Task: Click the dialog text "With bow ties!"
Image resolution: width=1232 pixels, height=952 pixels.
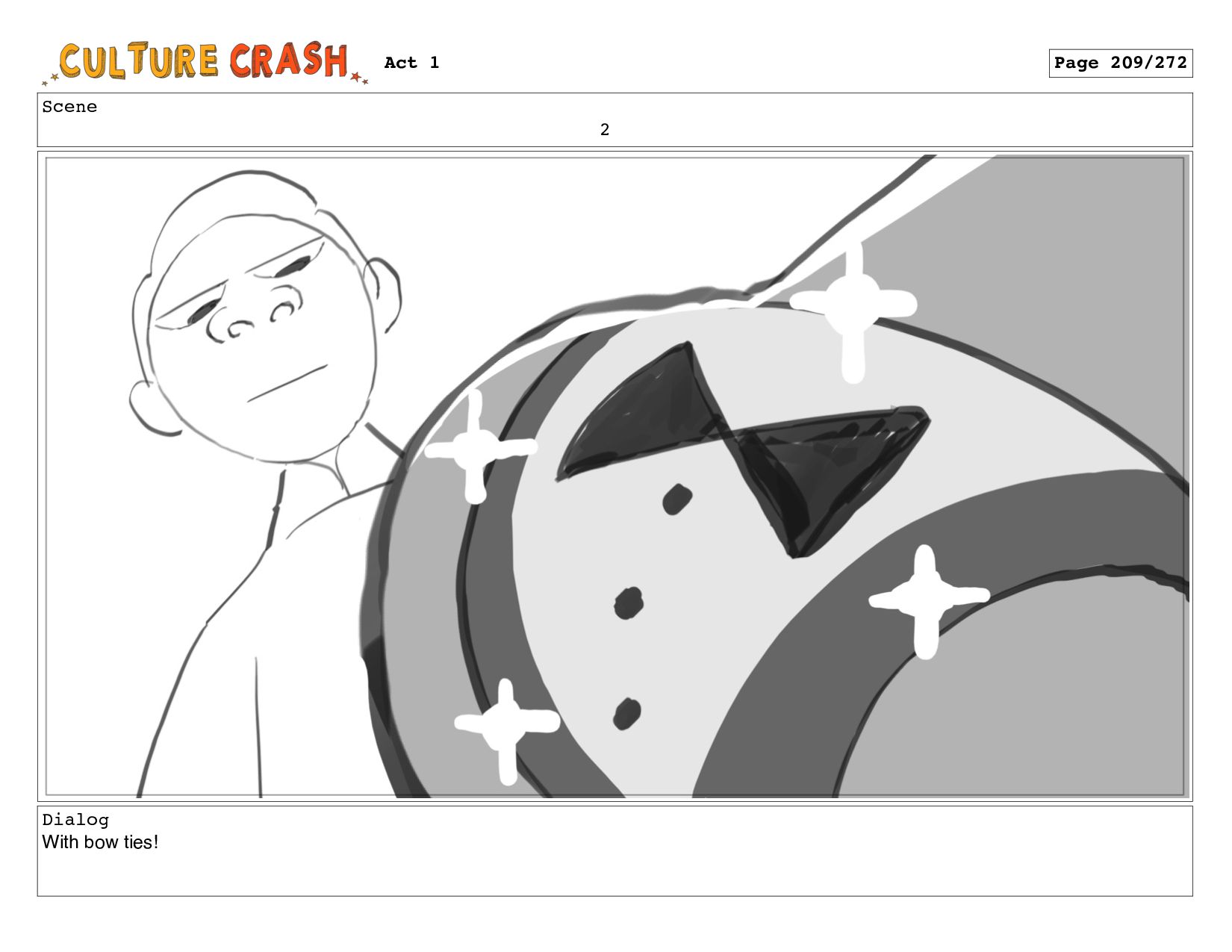Action: pyautogui.click(x=100, y=842)
